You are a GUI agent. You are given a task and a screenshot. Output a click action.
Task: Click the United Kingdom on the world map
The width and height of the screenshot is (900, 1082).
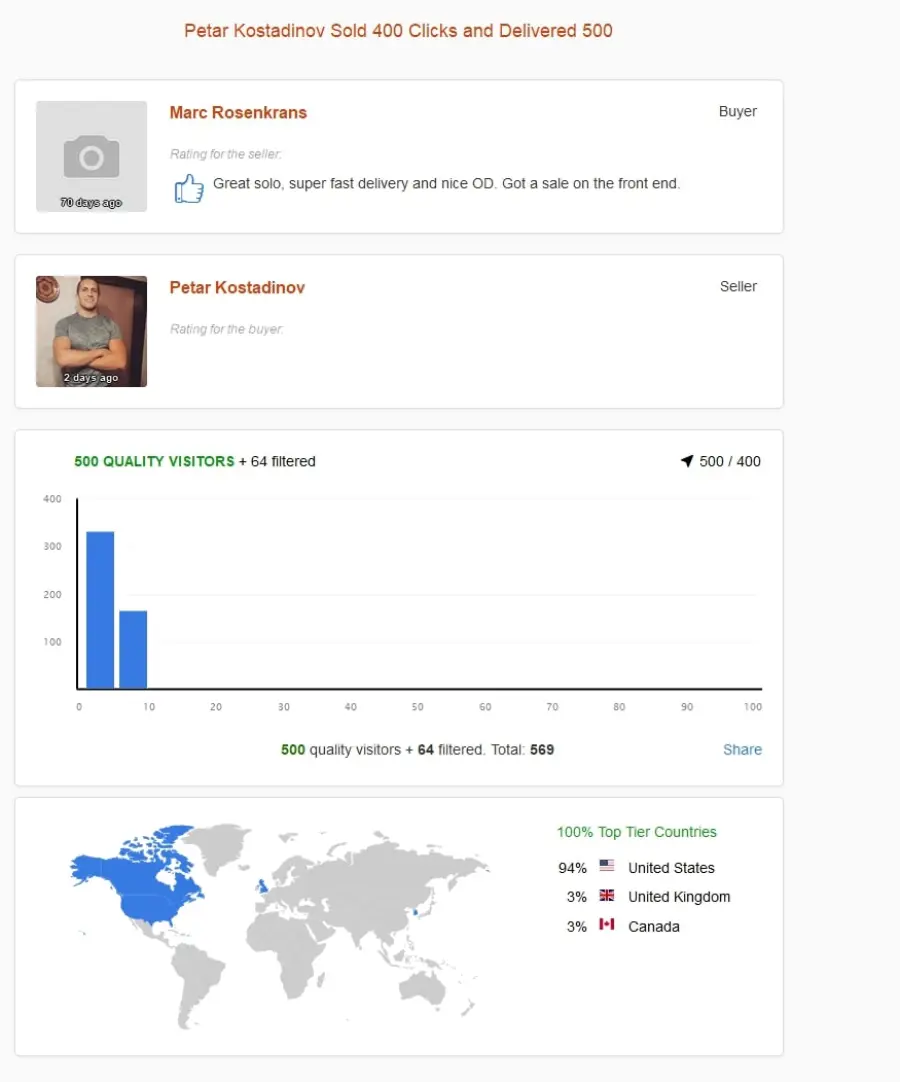[262, 885]
